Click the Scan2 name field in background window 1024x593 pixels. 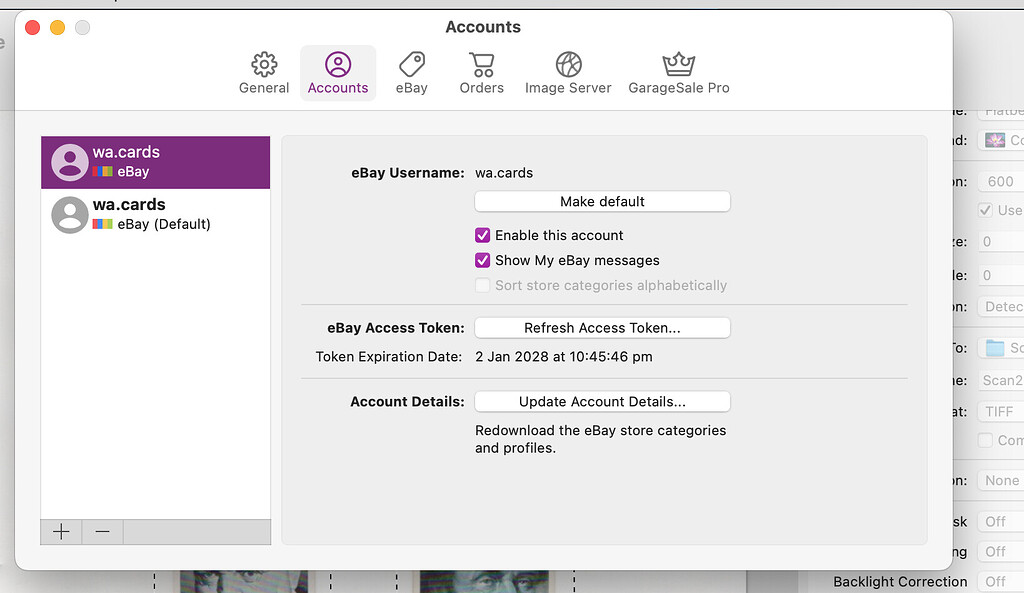(1000, 380)
